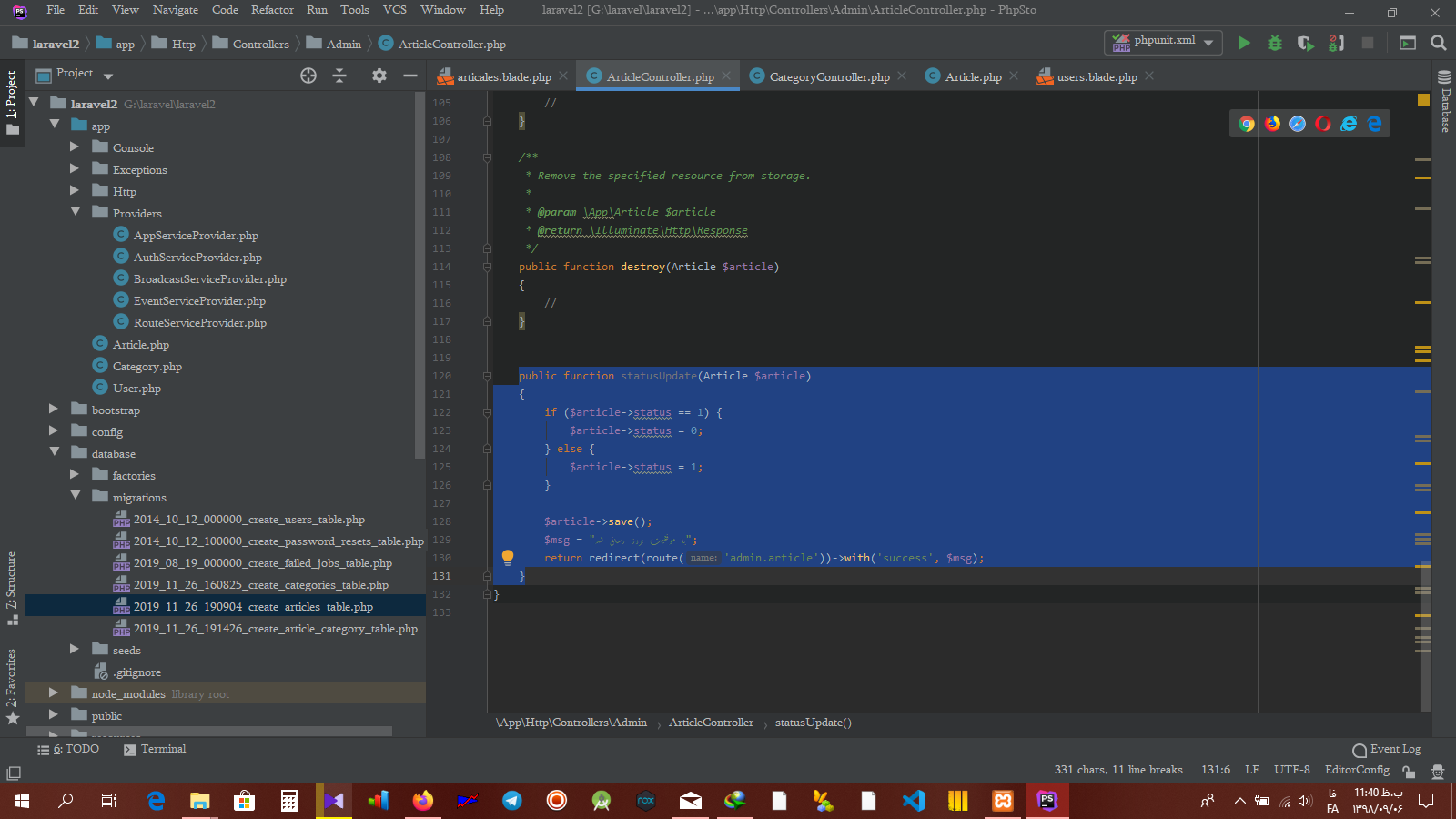Screen dimensions: 1456x819
Task: Switch to the CategoryController.php tab
Action: [x=828, y=76]
